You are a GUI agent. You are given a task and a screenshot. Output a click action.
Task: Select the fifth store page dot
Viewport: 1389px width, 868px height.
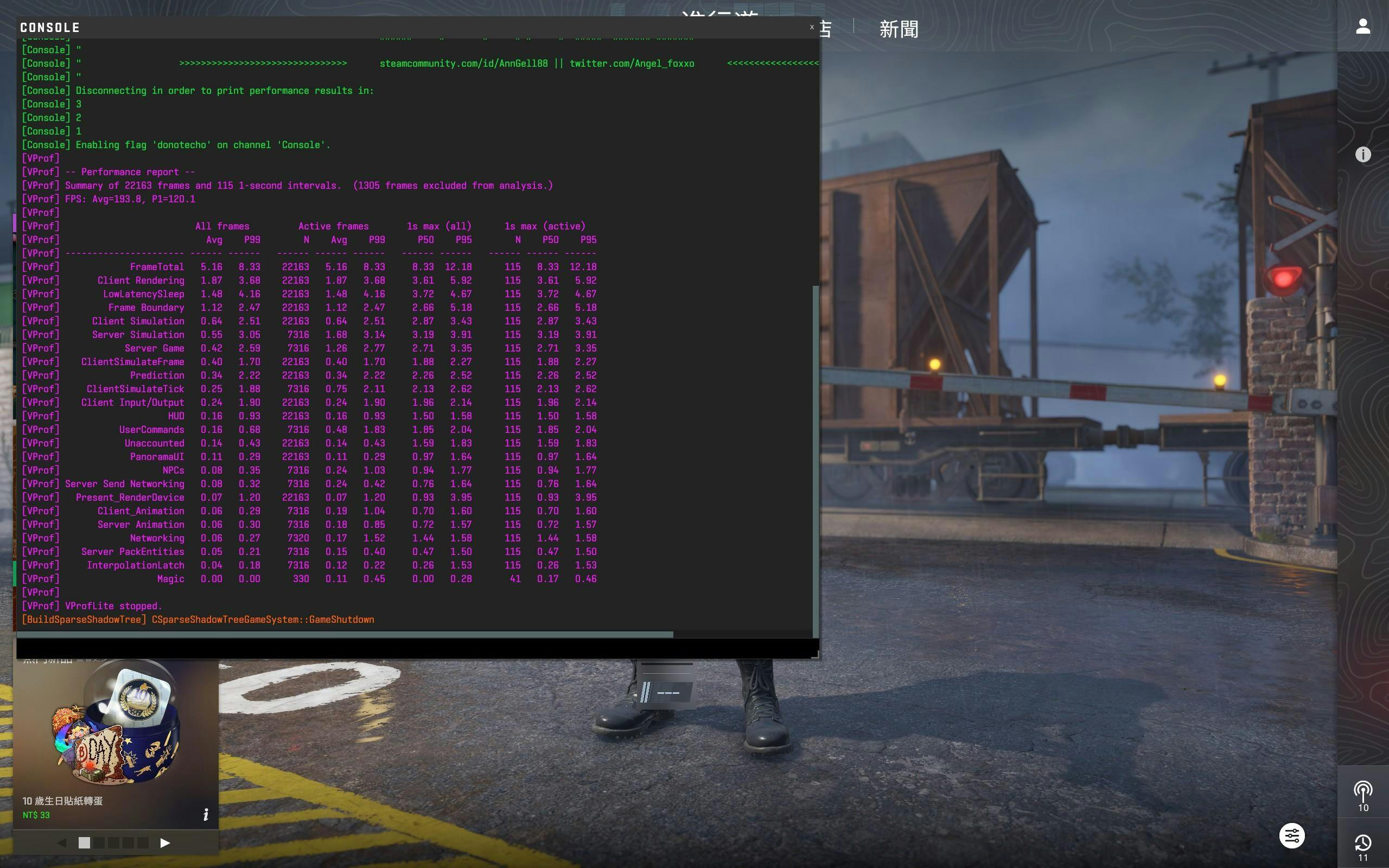coord(143,843)
